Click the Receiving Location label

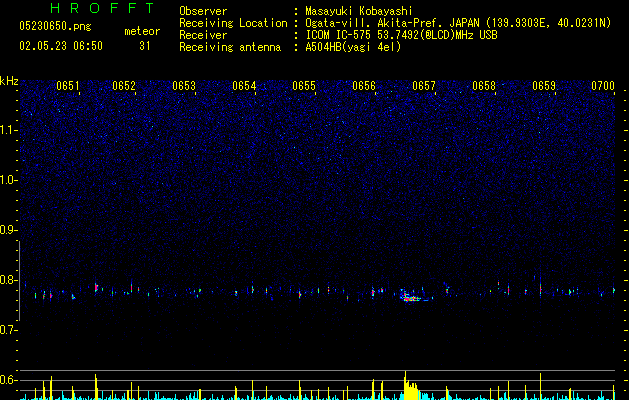point(233,23)
